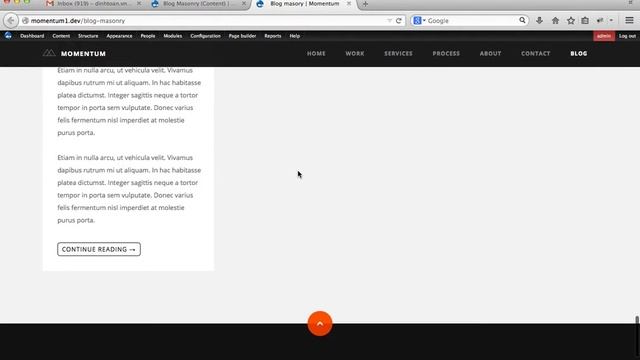Image resolution: width=640 pixels, height=360 pixels.
Task: Close the Blog masory tab
Action: point(349,3)
